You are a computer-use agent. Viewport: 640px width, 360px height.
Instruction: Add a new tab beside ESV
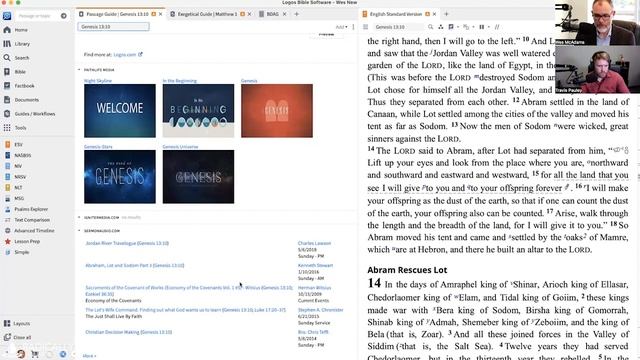pos(446,14)
